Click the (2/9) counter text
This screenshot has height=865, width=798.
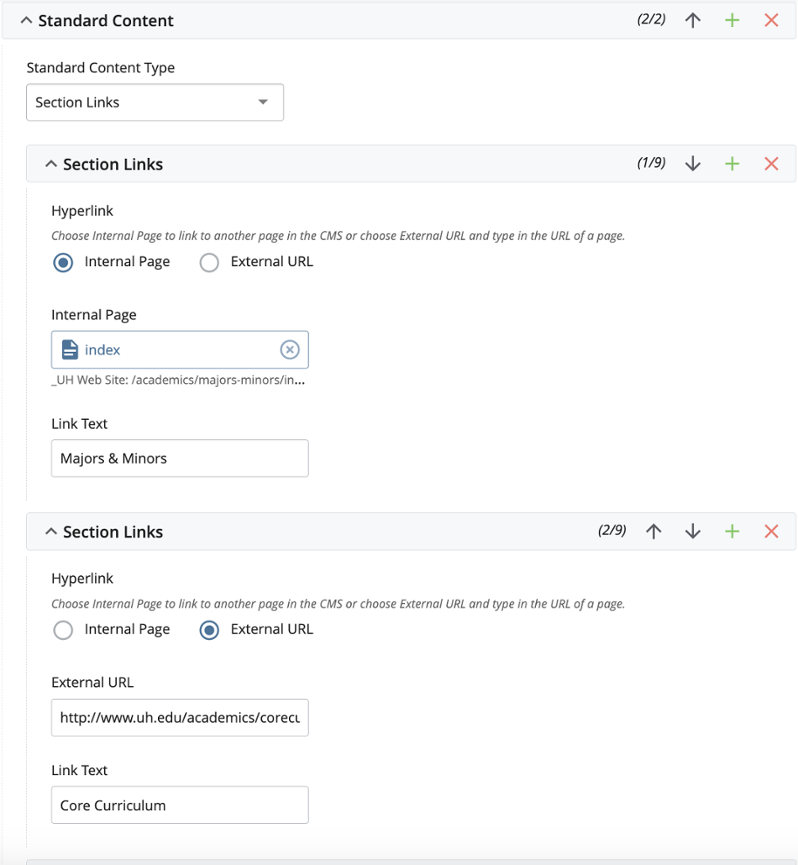click(612, 530)
